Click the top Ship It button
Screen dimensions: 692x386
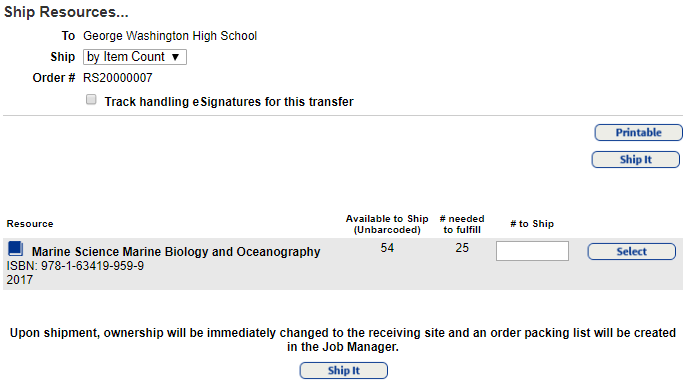(x=636, y=160)
